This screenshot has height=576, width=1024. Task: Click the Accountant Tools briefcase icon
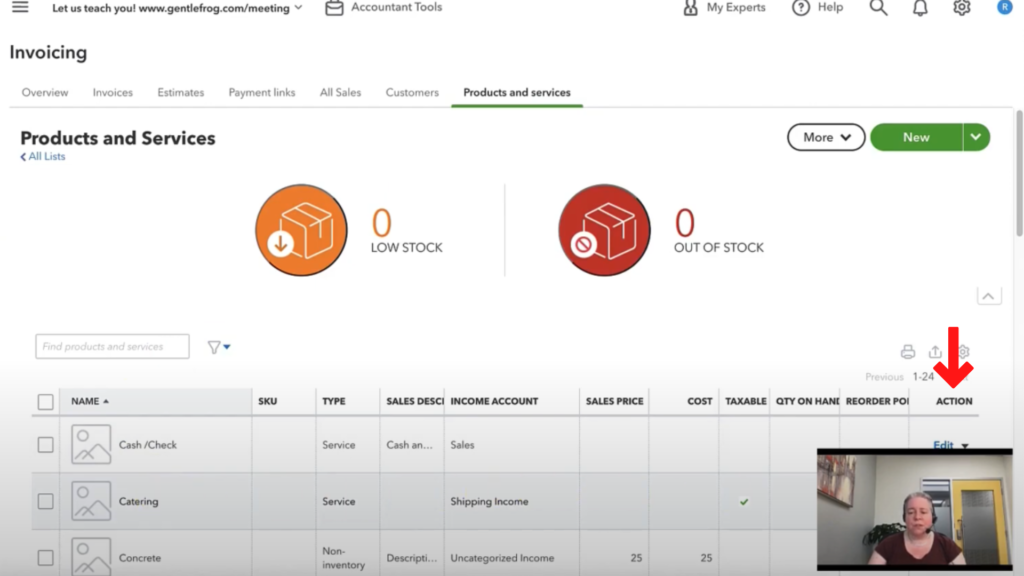334,8
